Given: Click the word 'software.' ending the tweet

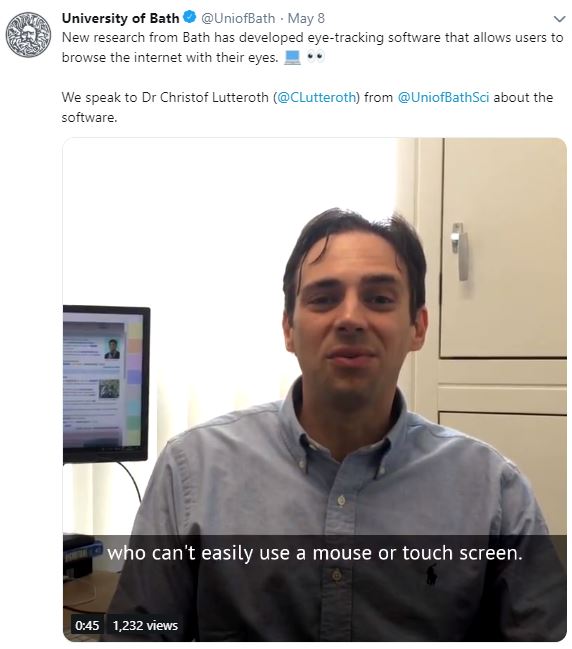Looking at the screenshot, I should [89, 118].
